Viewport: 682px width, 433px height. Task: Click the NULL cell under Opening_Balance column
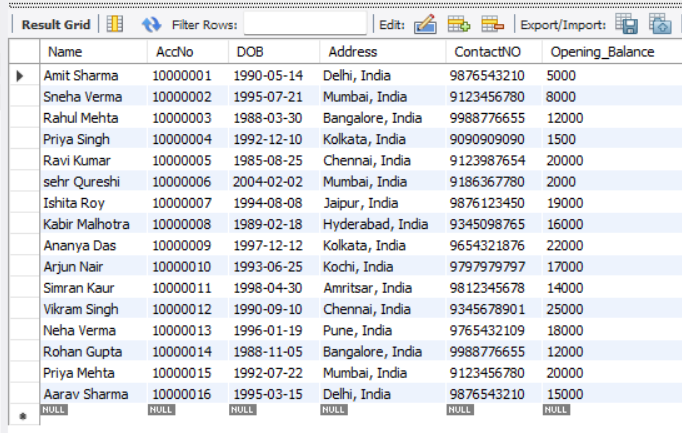click(556, 410)
